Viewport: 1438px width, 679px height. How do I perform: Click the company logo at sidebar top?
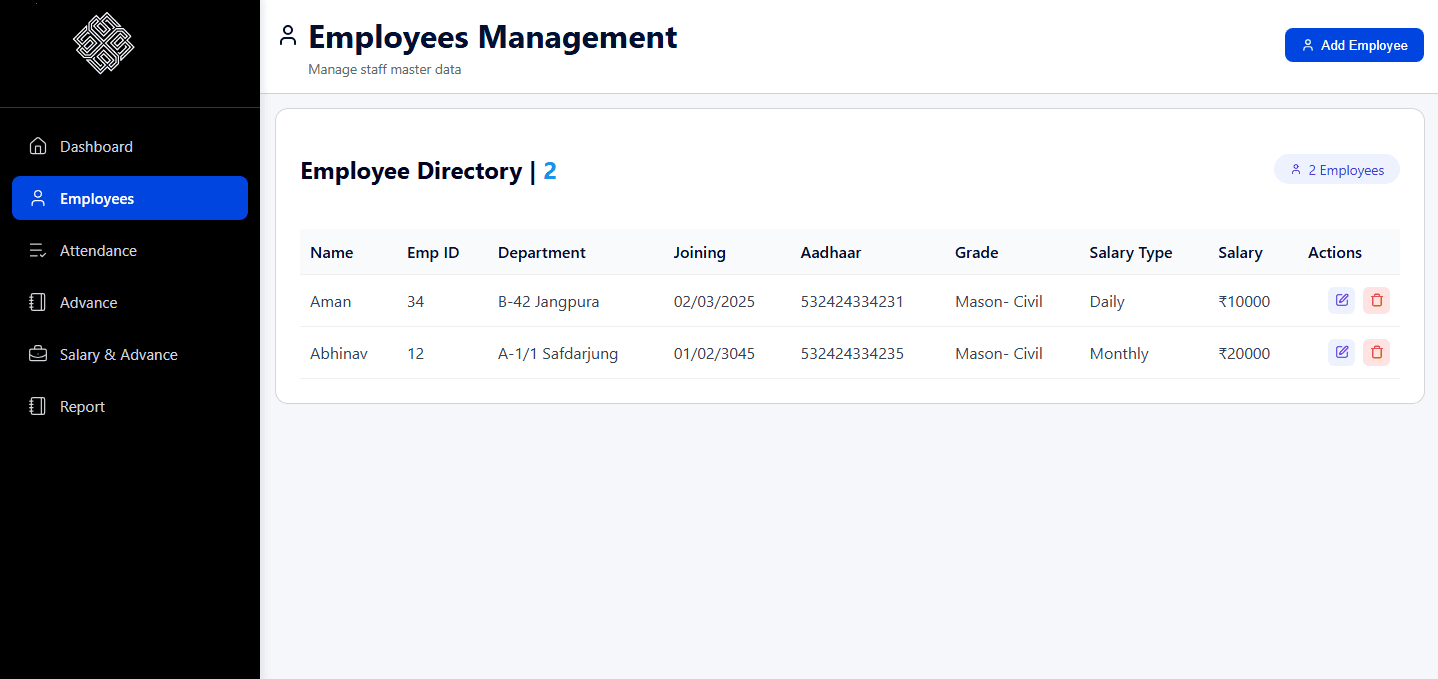pos(102,43)
